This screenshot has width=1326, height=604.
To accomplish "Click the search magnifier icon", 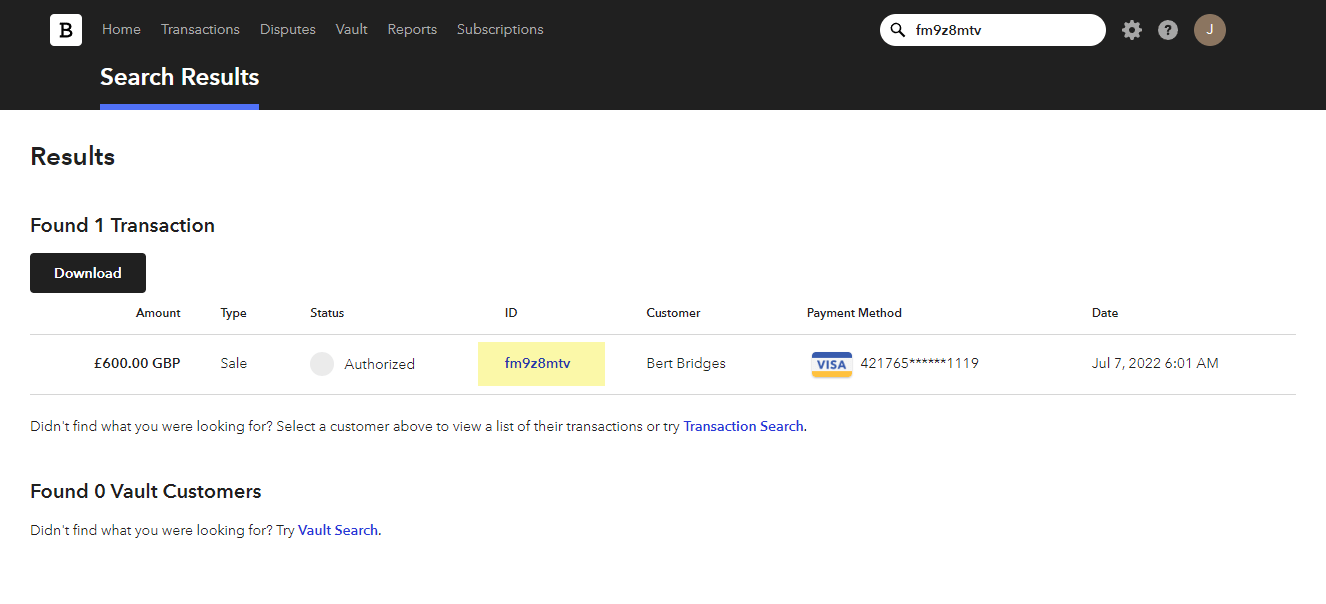I will [898, 30].
